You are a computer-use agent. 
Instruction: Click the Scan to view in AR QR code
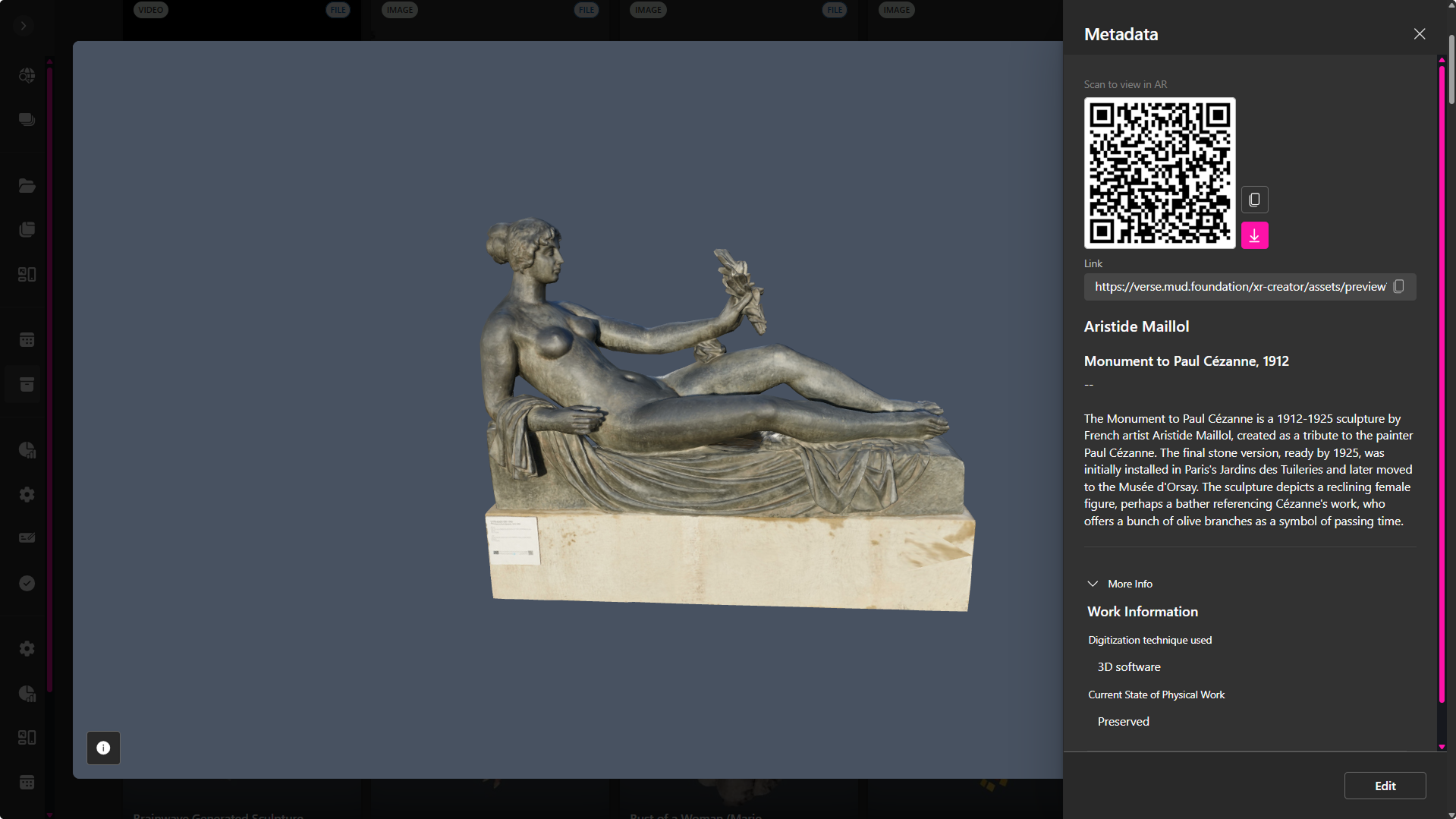pyautogui.click(x=1159, y=173)
